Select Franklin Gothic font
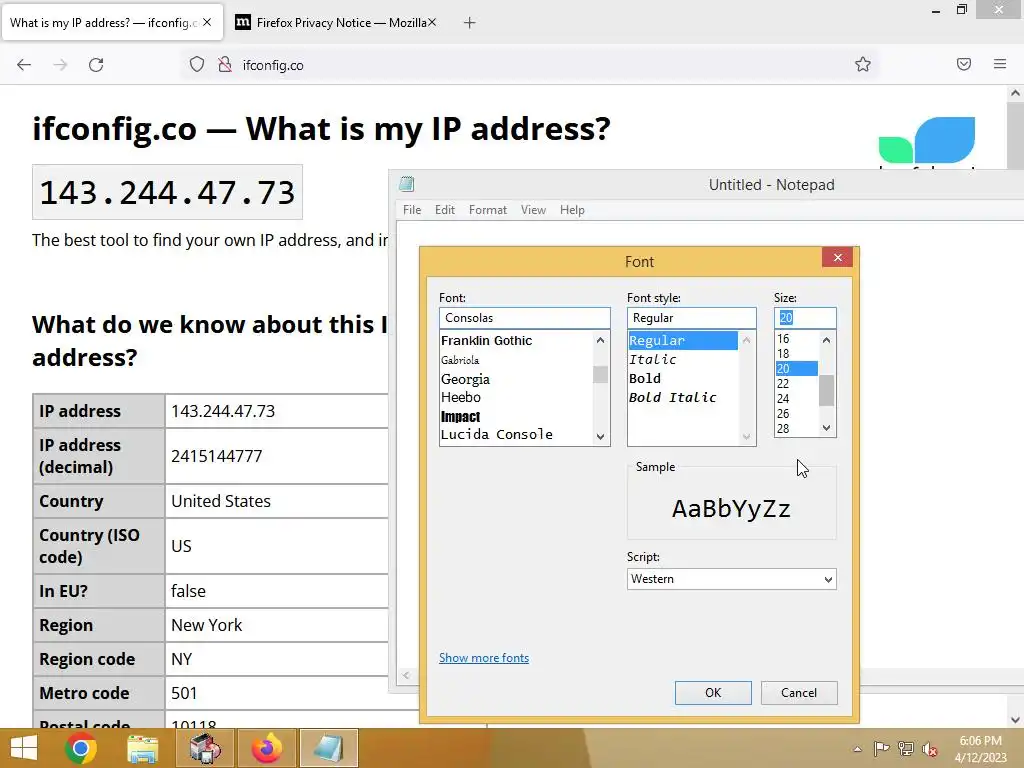This screenshot has height=768, width=1024. (x=487, y=340)
